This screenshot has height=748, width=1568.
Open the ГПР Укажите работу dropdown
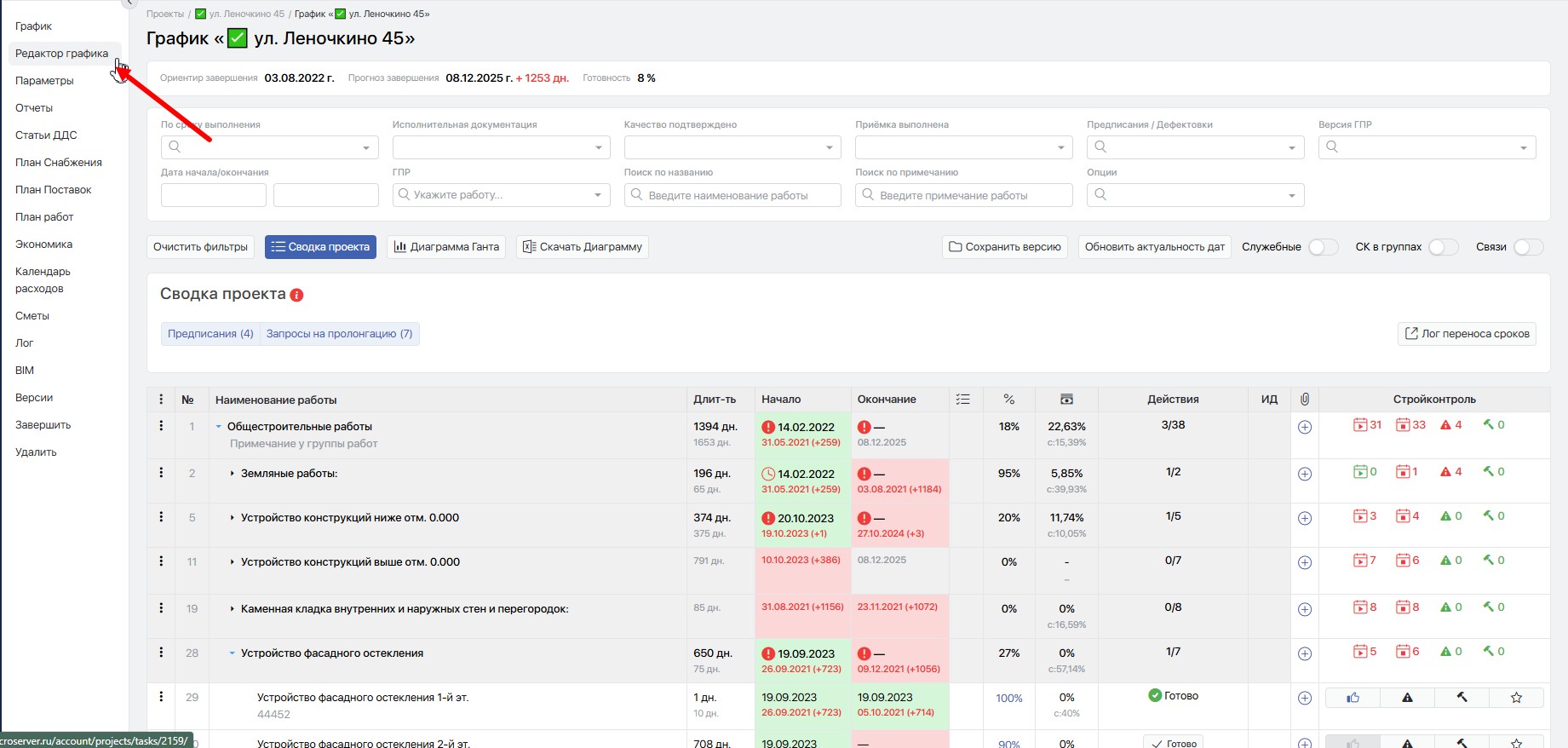point(501,195)
